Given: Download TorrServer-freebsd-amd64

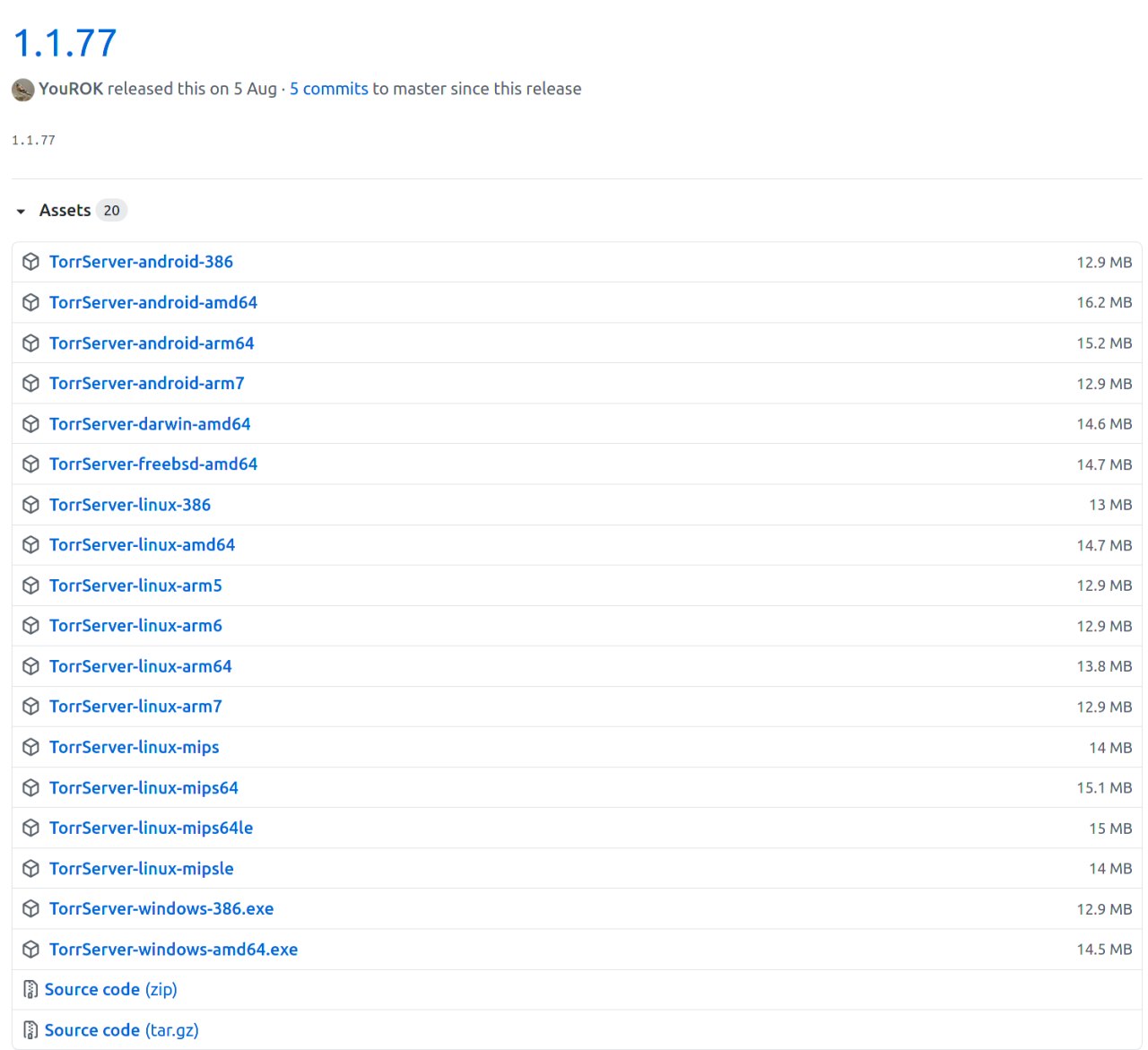Looking at the screenshot, I should point(153,464).
